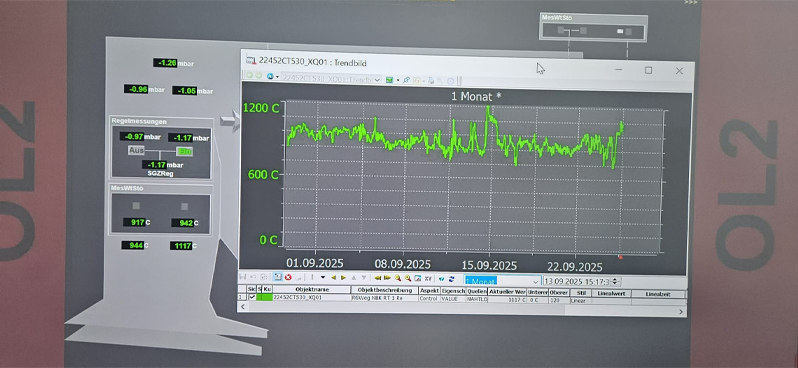Sort by Objektname column header

pyautogui.click(x=312, y=290)
